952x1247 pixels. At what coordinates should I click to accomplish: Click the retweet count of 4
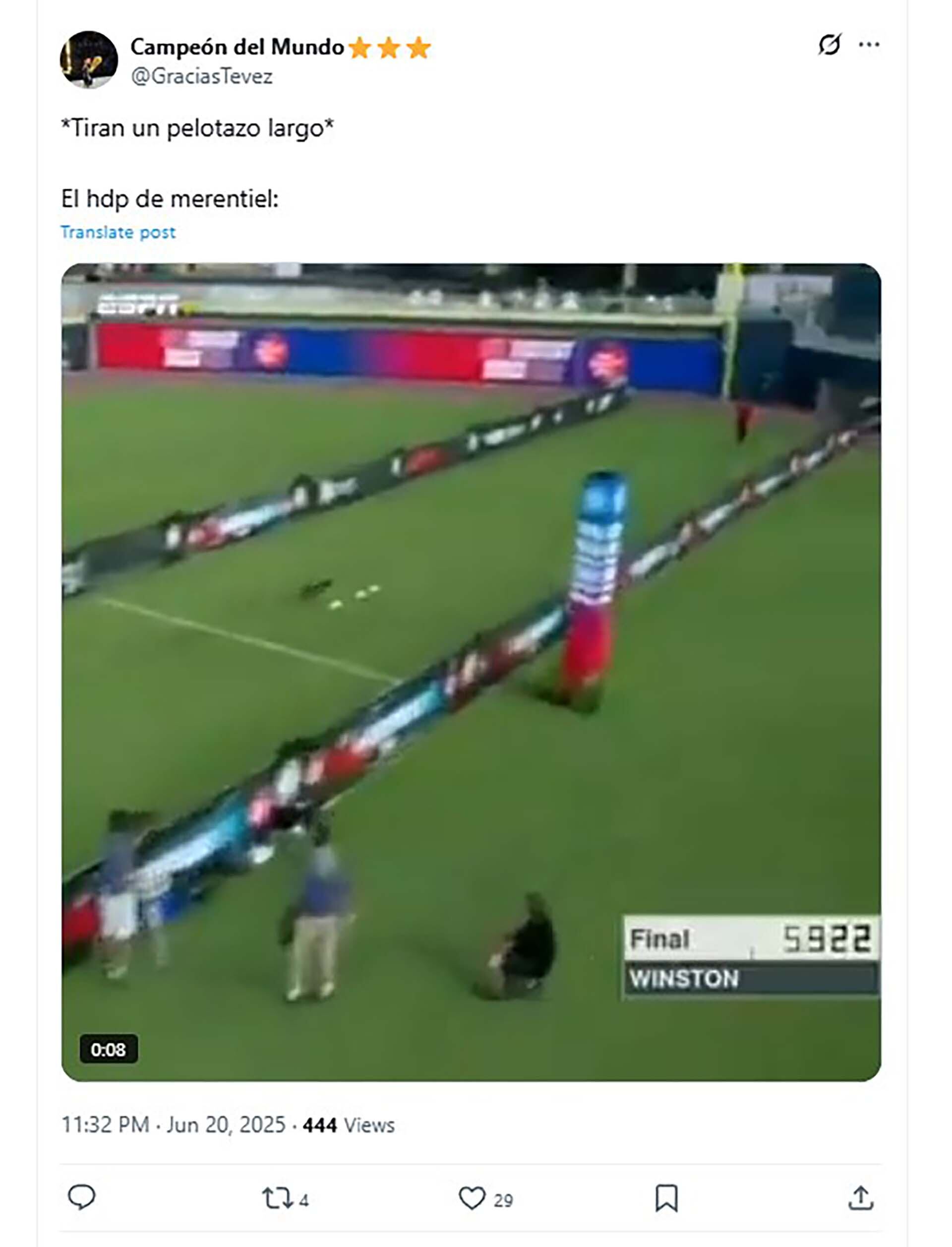coord(304,1200)
